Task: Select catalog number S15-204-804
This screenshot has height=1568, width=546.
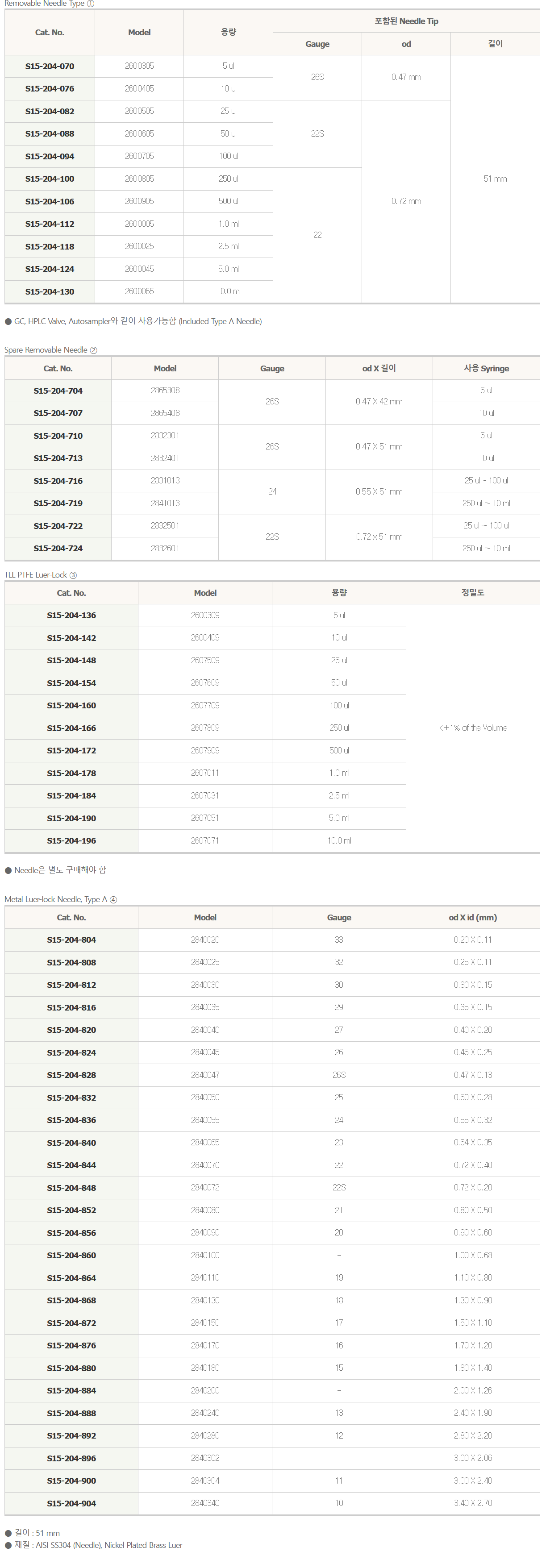Action: tap(71, 940)
